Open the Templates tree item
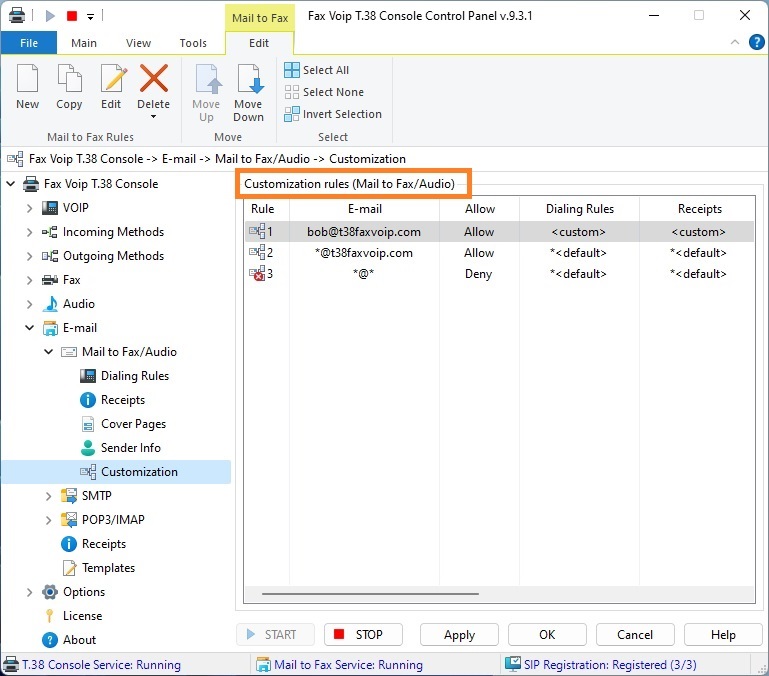 tap(108, 568)
